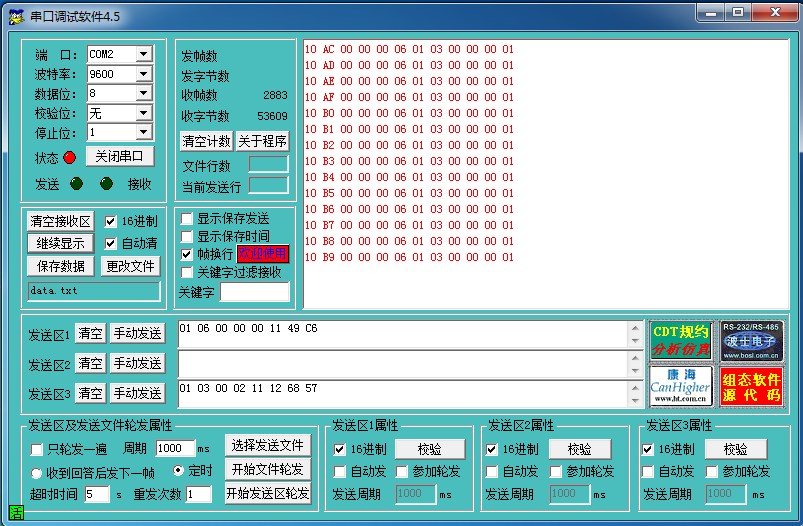Viewport: 803px width, 526px height.
Task: Click the app icon in title bar
Action: tap(16, 13)
